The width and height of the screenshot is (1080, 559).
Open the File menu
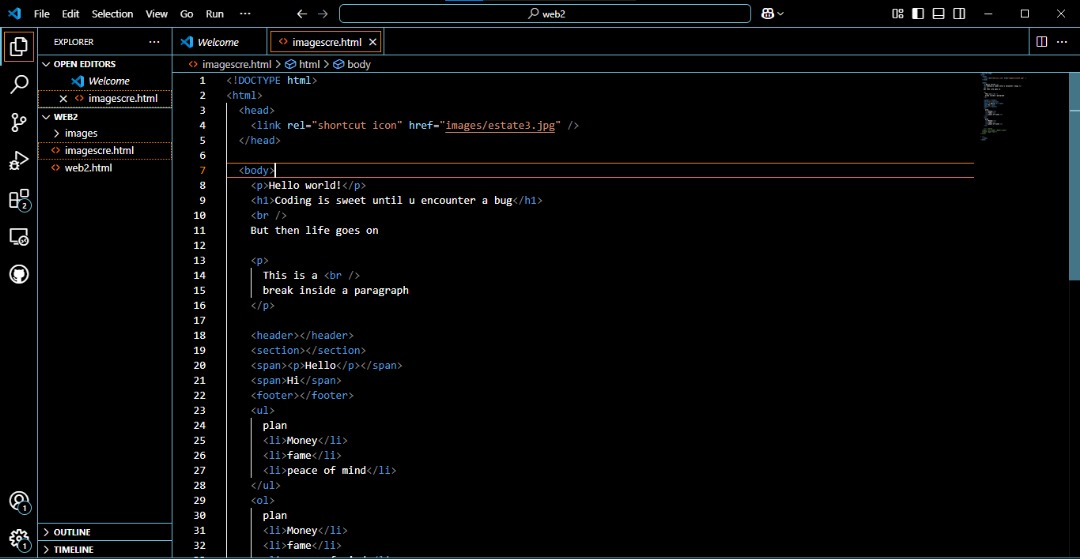coord(41,14)
